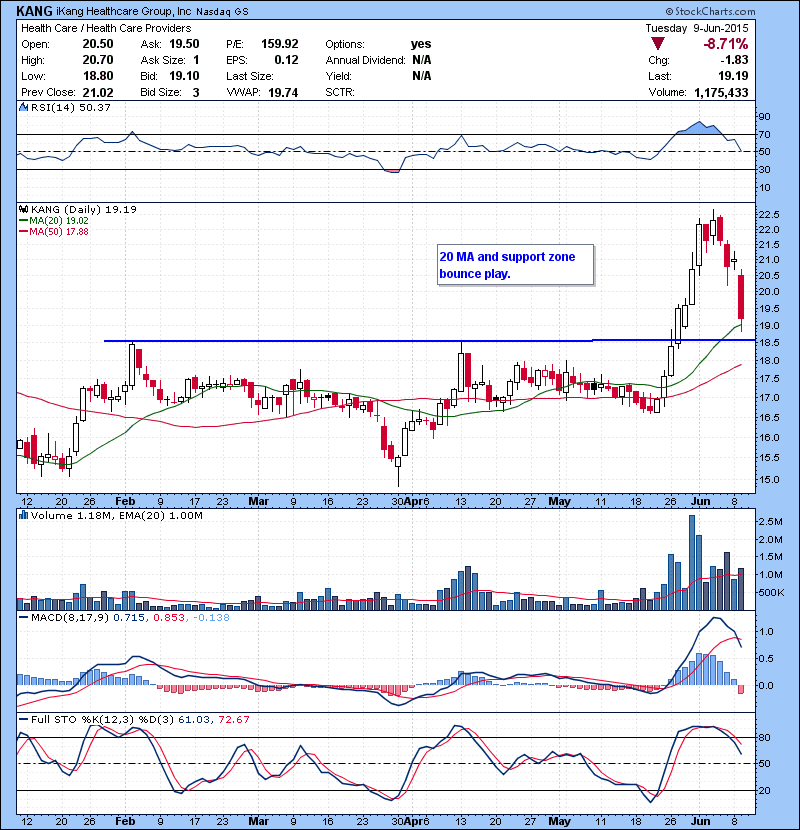Click the Bid Size value 3
This screenshot has width=800, height=830.
(196, 92)
